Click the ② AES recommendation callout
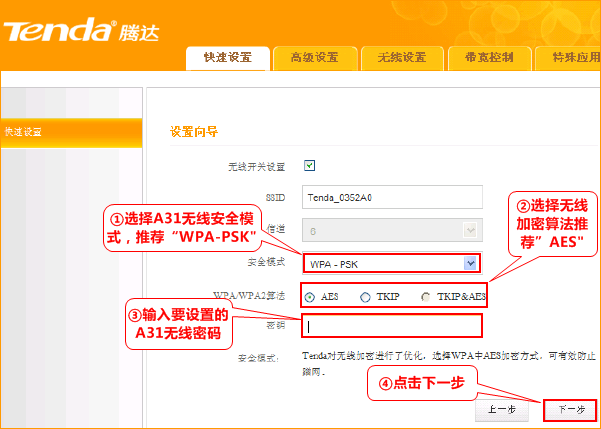 coord(553,223)
